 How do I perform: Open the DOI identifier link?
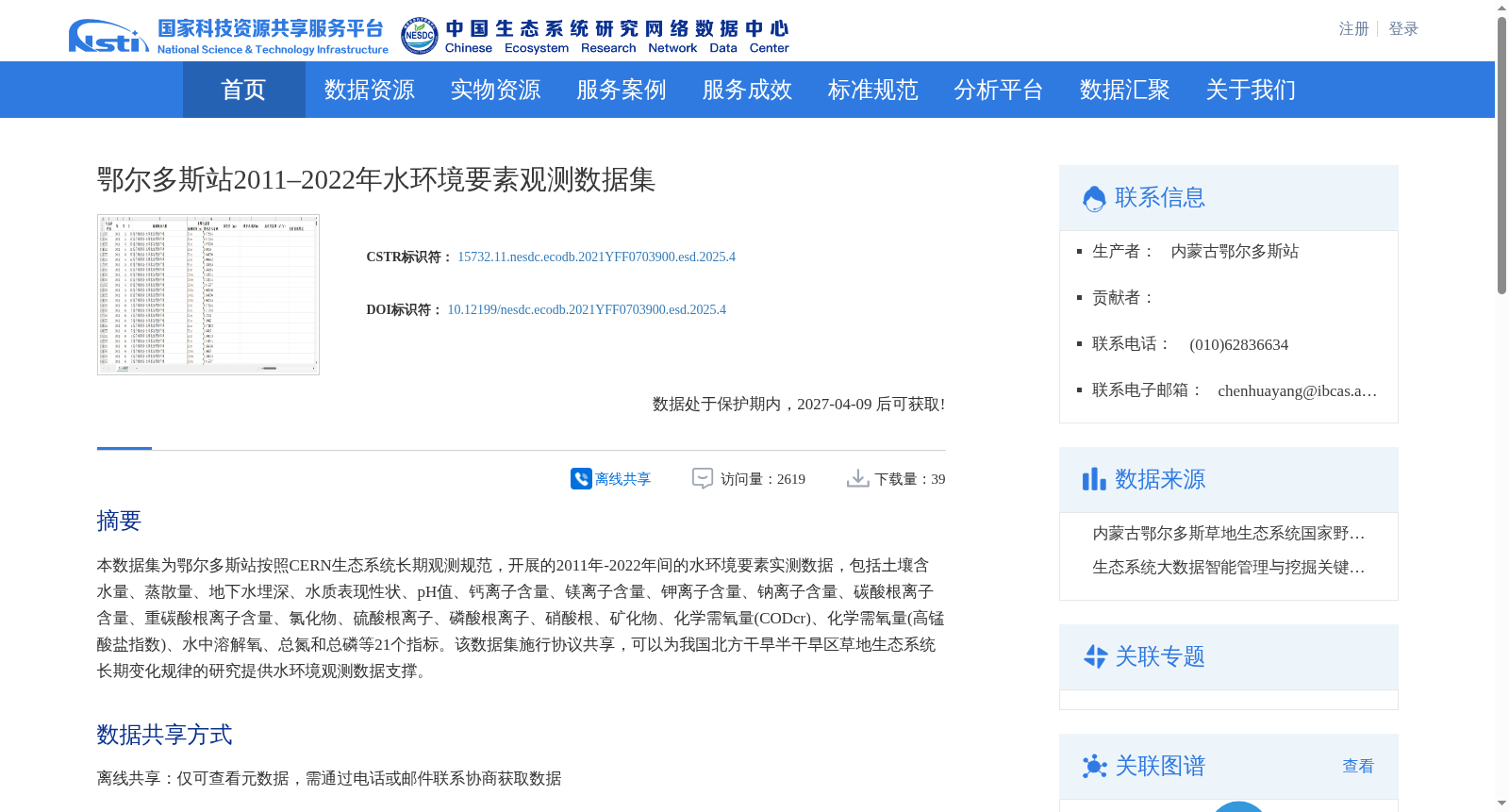coord(587,309)
